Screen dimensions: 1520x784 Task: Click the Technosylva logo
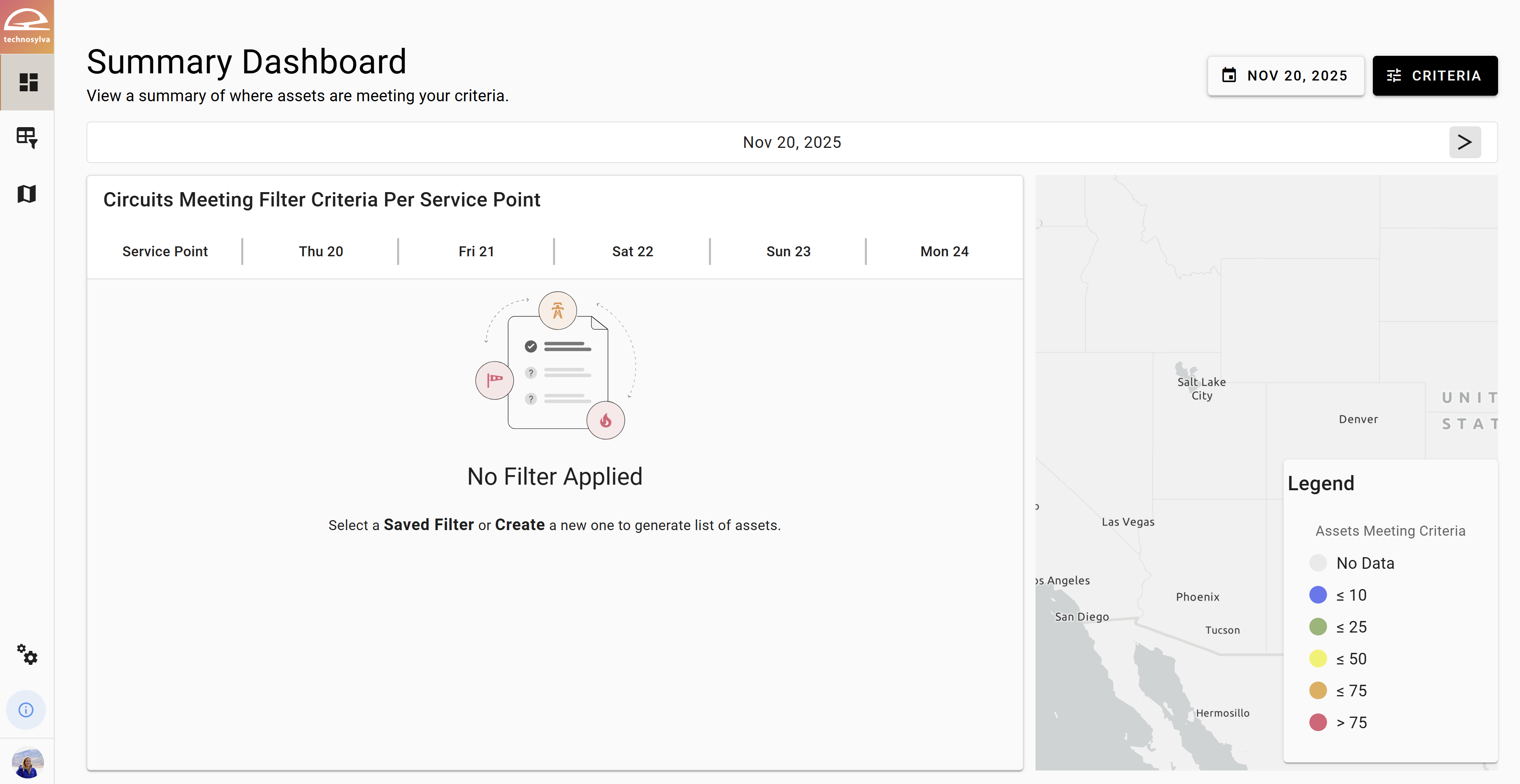tap(27, 27)
